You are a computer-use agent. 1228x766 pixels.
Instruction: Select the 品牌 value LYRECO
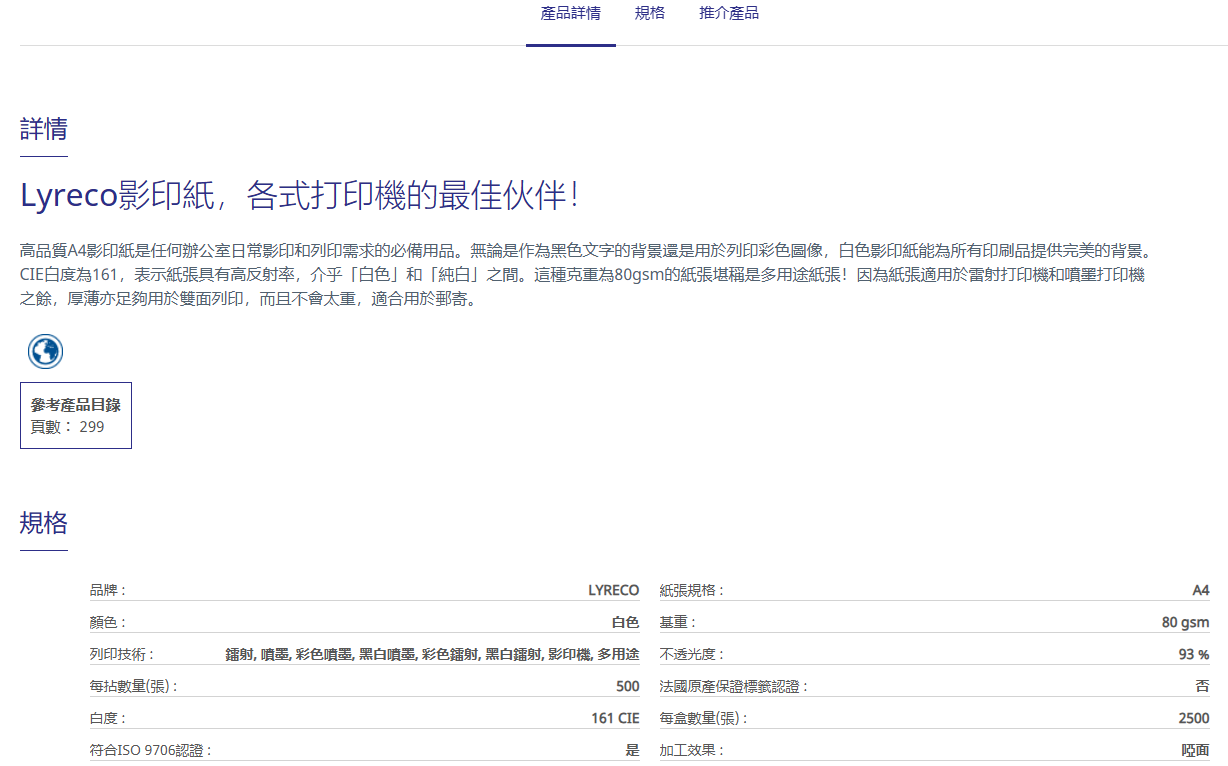tap(614, 591)
